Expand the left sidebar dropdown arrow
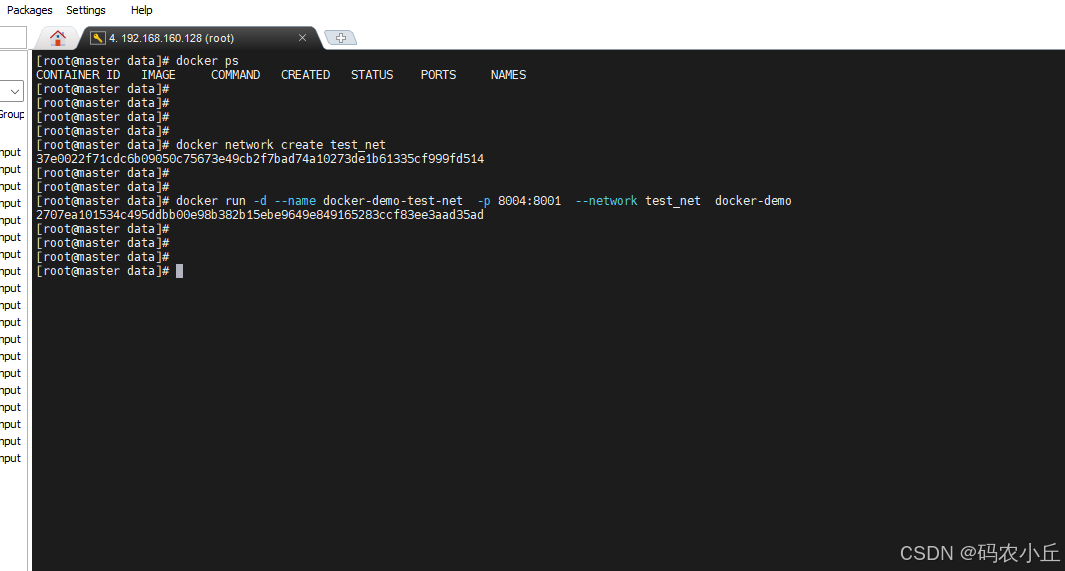The image size is (1065, 571). (x=14, y=91)
